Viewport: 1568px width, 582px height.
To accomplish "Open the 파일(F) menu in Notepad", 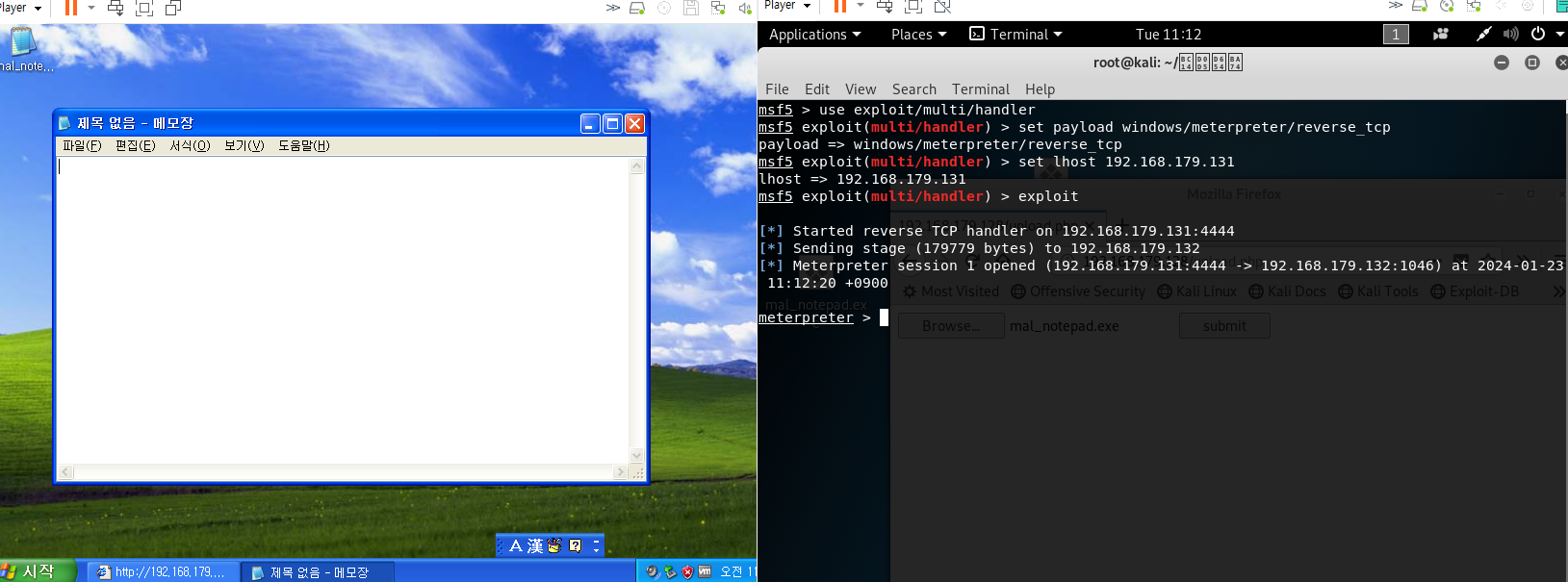I will (82, 146).
